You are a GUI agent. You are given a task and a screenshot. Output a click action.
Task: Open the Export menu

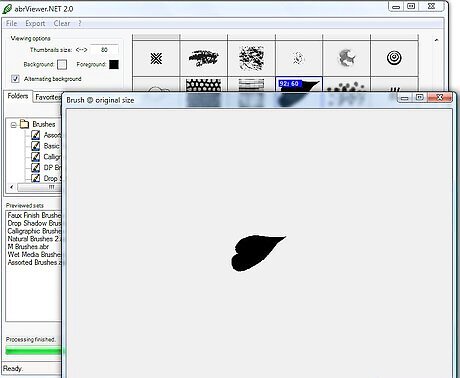pyautogui.click(x=35, y=23)
